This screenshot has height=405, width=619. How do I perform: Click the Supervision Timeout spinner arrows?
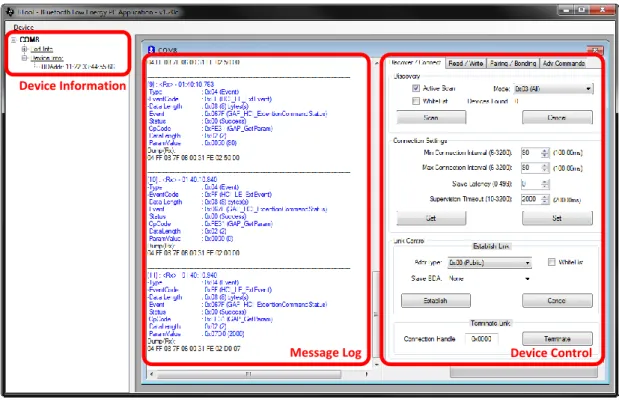point(545,199)
